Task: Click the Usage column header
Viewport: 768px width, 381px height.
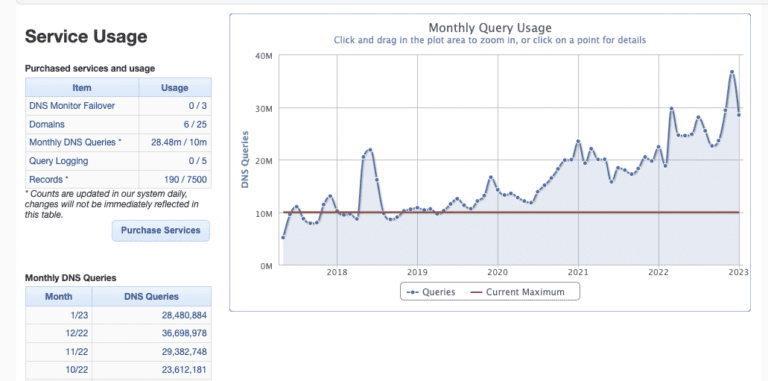Action: [175, 88]
